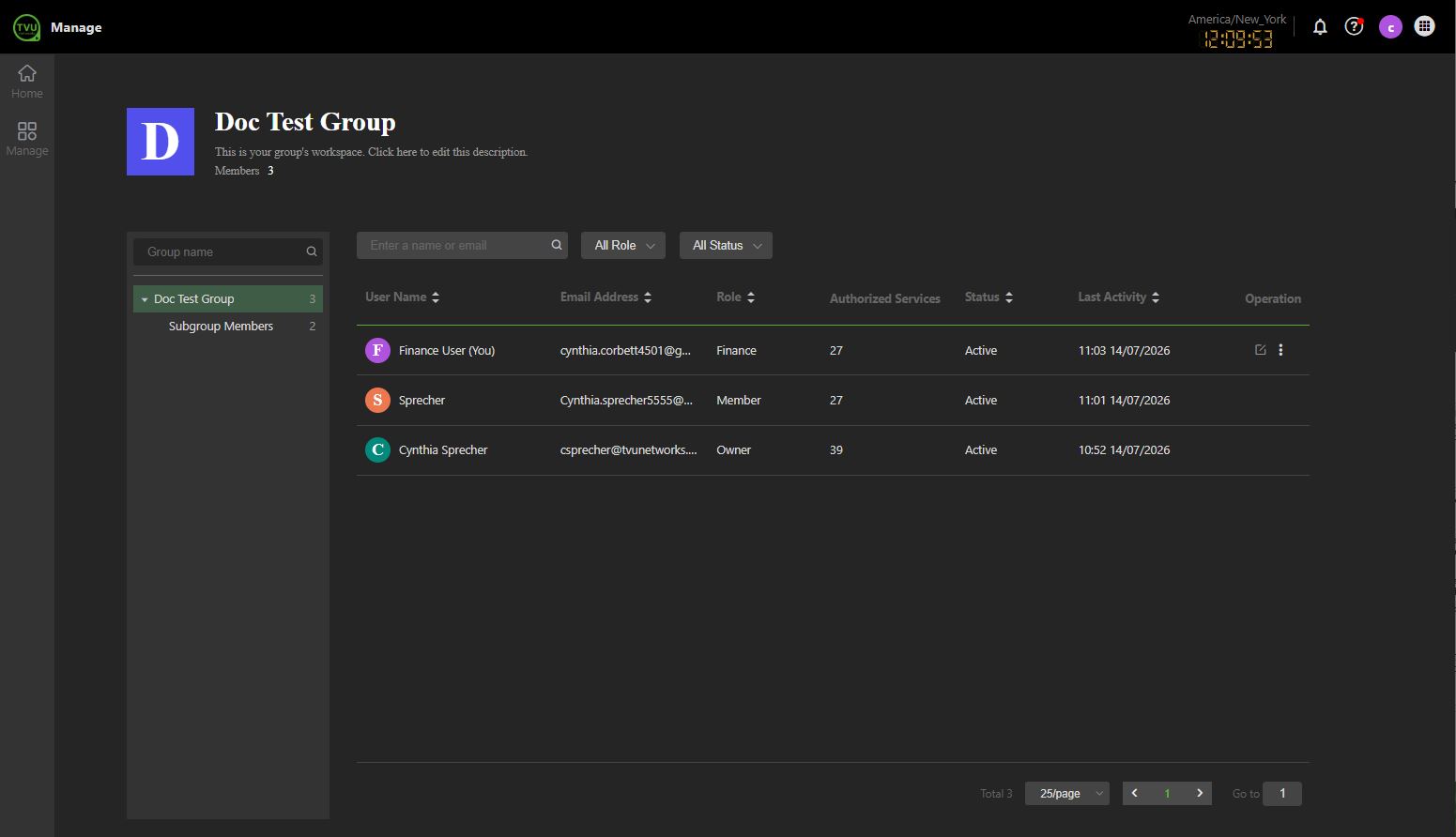The height and width of the screenshot is (837, 1456).
Task: Click the Owner role cell
Action: click(x=733, y=449)
